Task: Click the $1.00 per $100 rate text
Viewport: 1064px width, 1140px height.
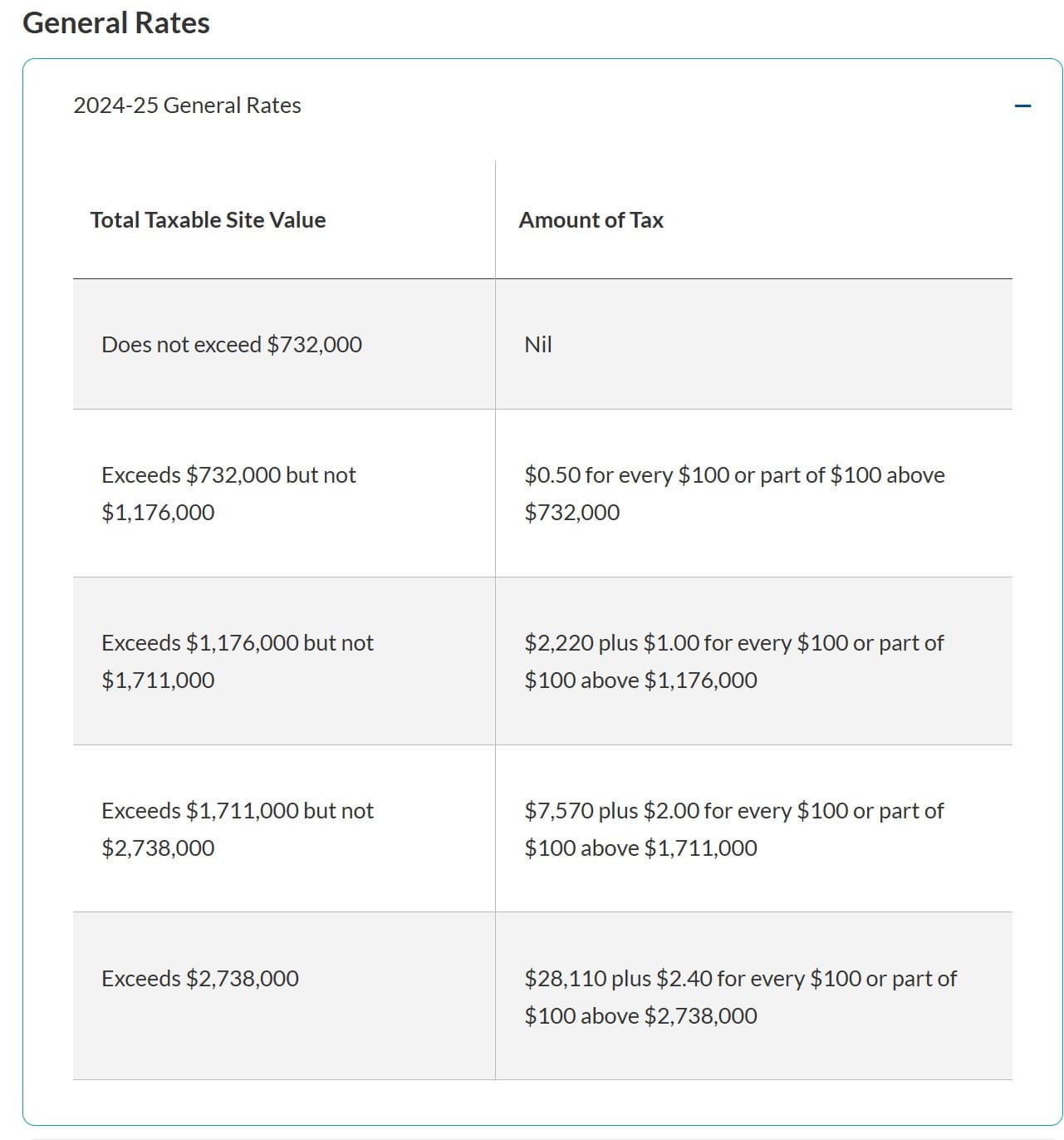Action: coord(671,643)
